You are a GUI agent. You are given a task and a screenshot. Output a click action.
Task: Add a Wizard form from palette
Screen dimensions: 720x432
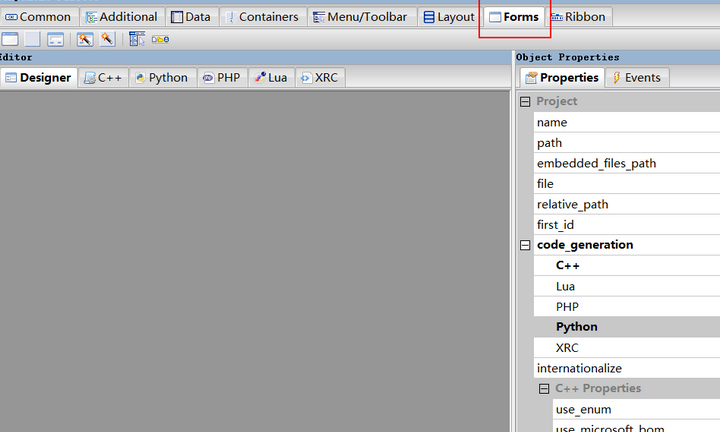pos(85,39)
